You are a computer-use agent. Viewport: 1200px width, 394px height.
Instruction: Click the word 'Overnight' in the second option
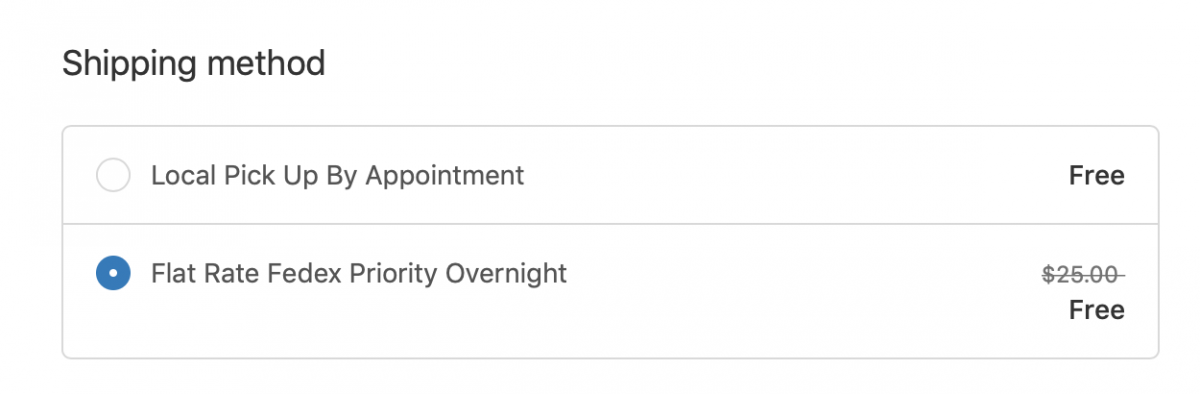click(506, 274)
